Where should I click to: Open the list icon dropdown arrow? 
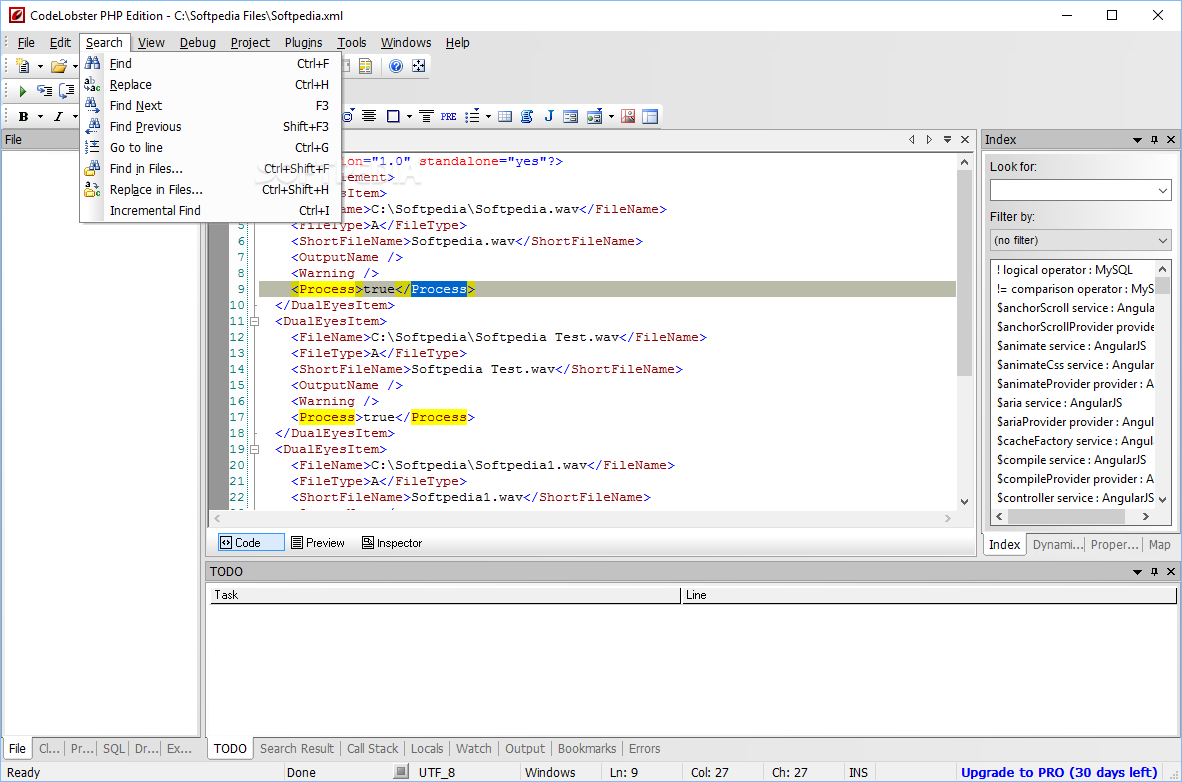coord(488,116)
